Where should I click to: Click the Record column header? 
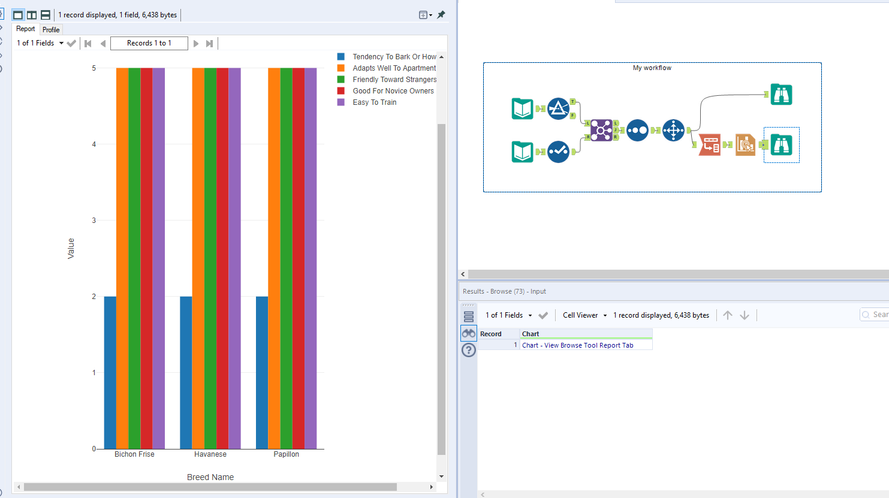pos(498,334)
